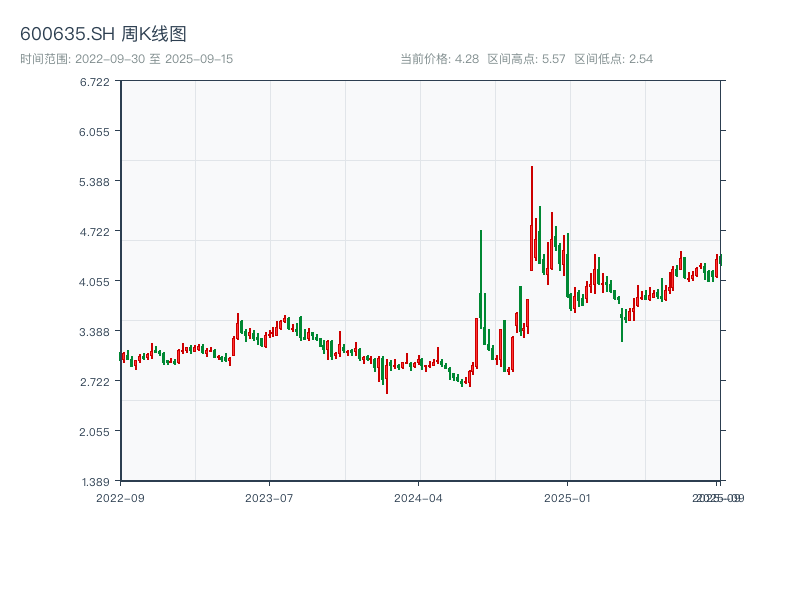This screenshot has height=600, width=800.
Task: Click the x-axis label 2022-09
Action: [120, 498]
